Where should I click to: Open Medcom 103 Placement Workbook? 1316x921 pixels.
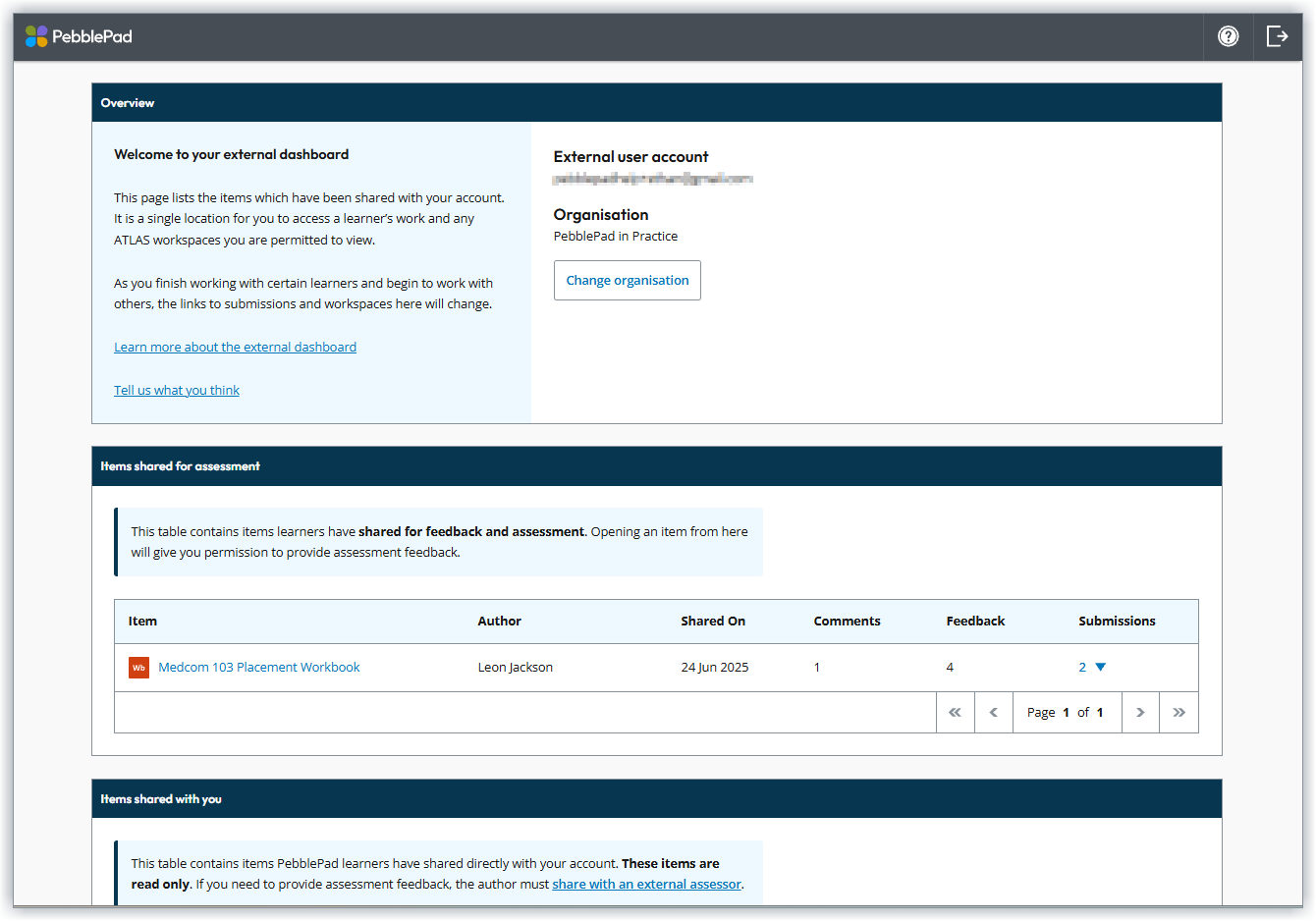[x=259, y=668]
